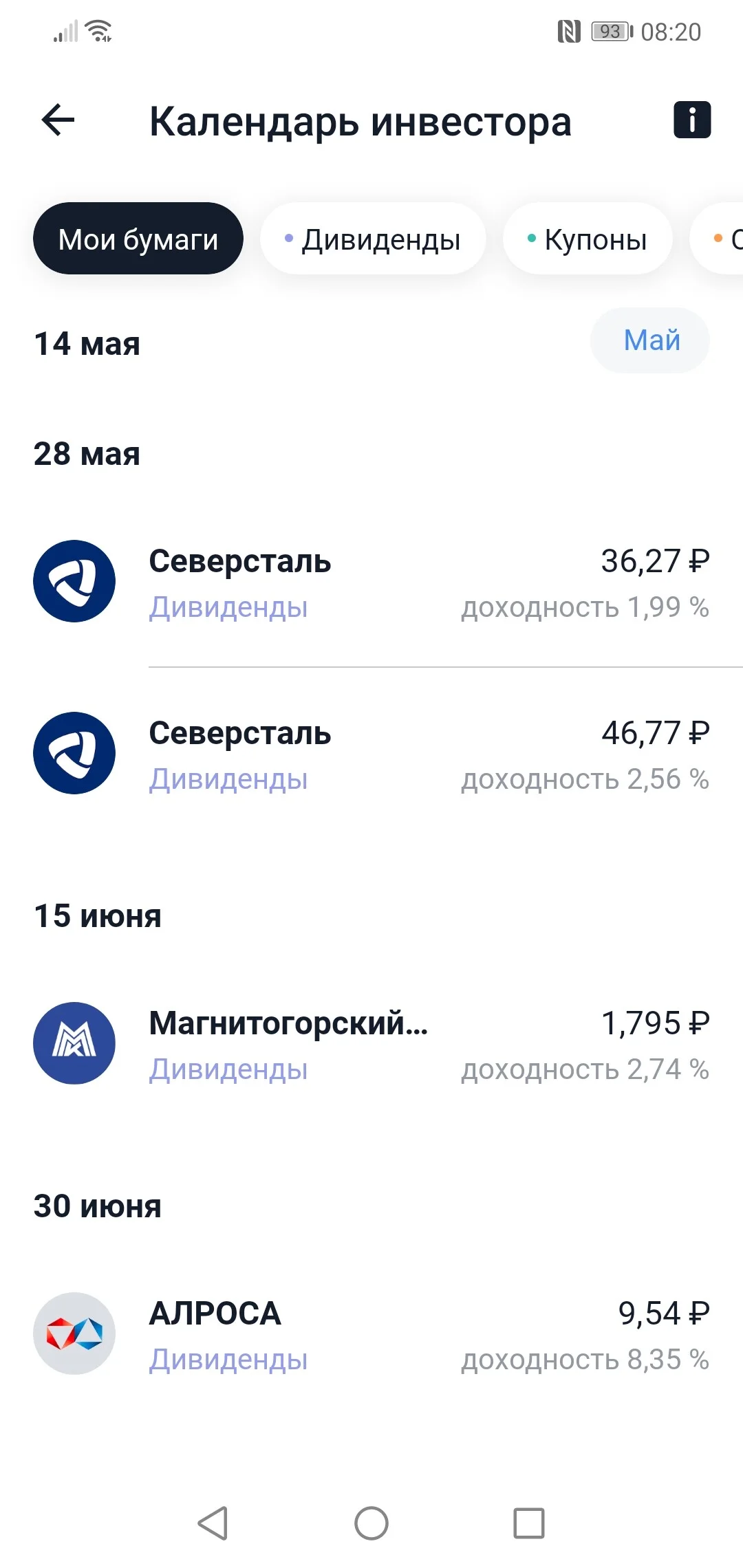This screenshot has width=743, height=1568.
Task: Open Магнитогорский 1,795 ₽ dividend entry
Action: (x=371, y=1044)
